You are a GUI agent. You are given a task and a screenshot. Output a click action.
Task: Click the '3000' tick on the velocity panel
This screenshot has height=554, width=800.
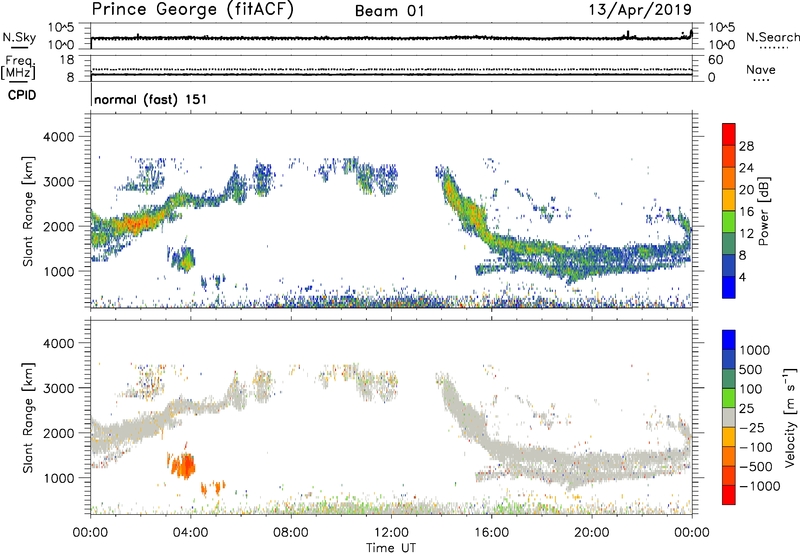click(58, 388)
